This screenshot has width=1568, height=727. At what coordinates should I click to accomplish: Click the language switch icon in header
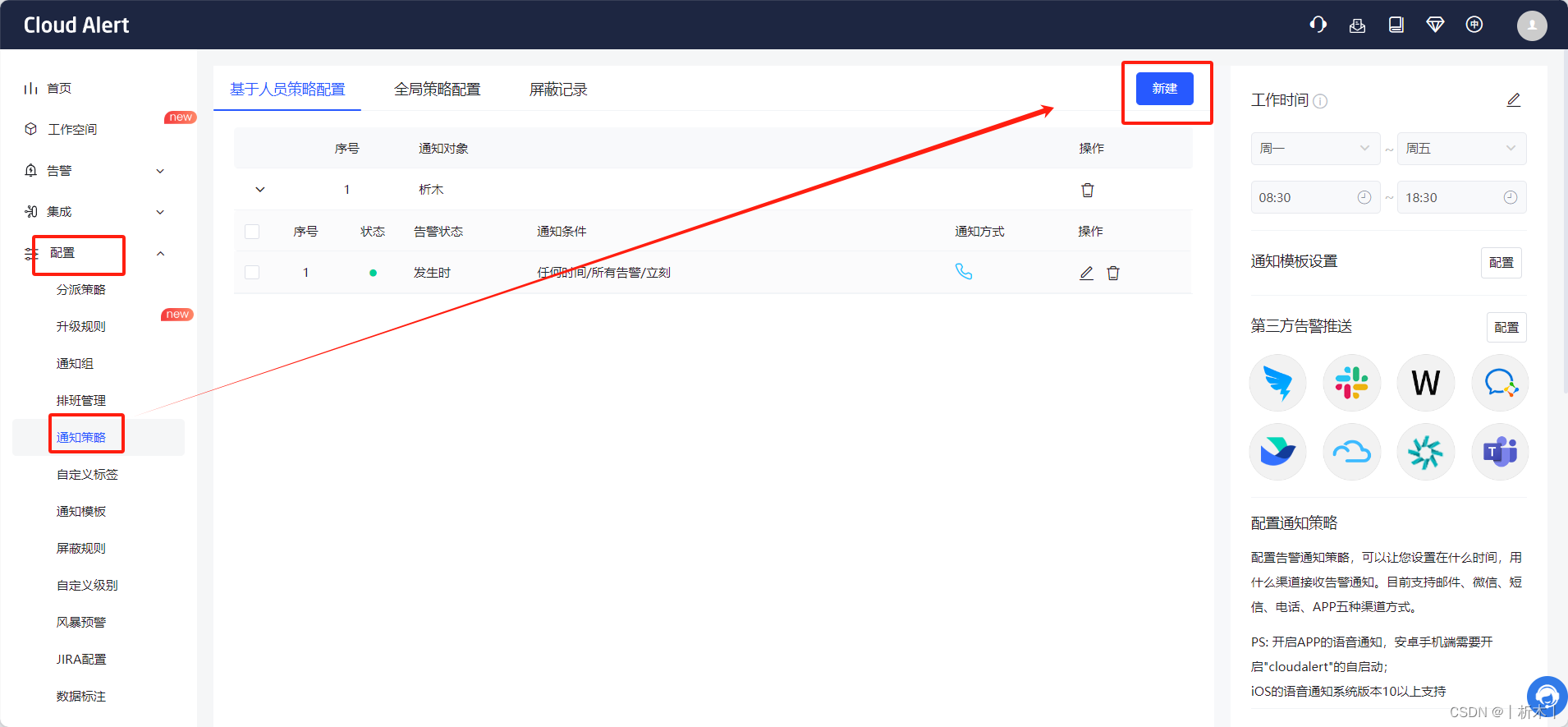pos(1474,25)
